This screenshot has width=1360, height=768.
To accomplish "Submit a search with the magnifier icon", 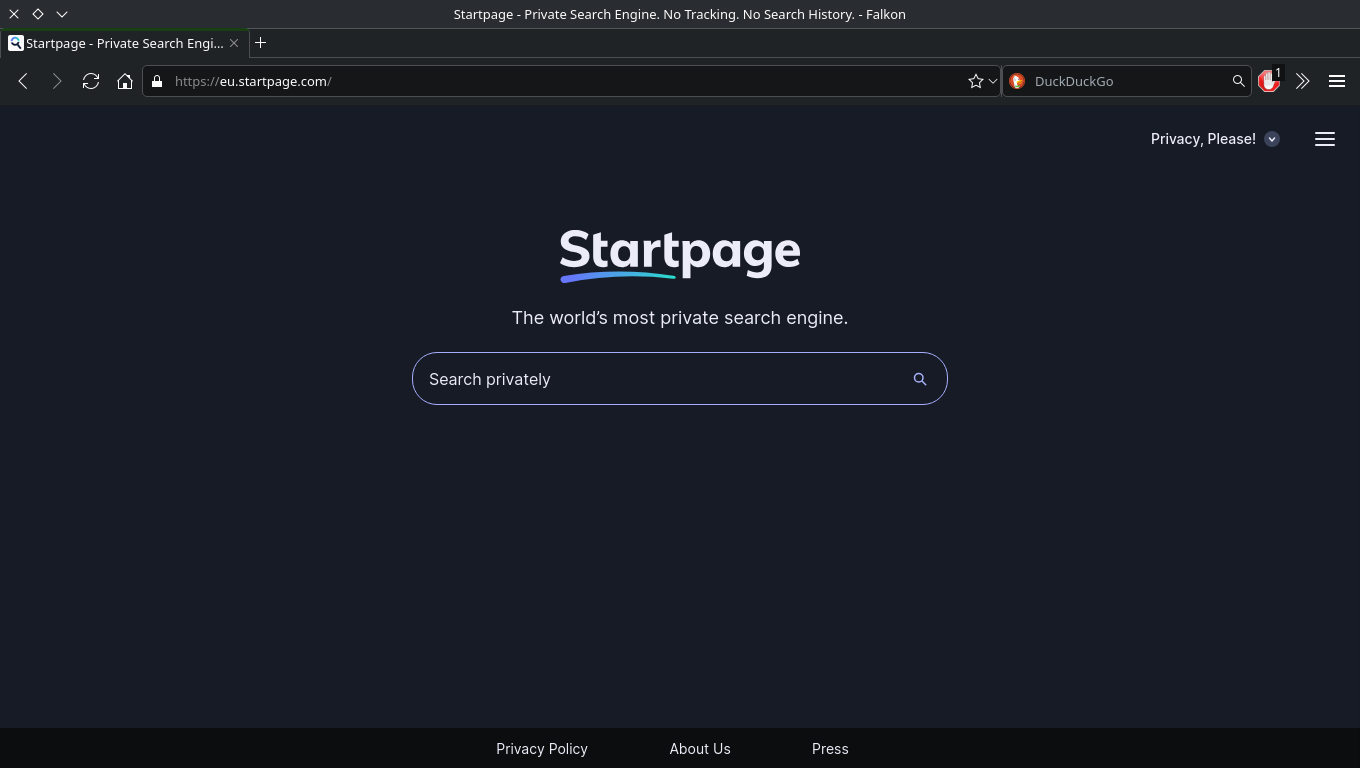I will (919, 379).
